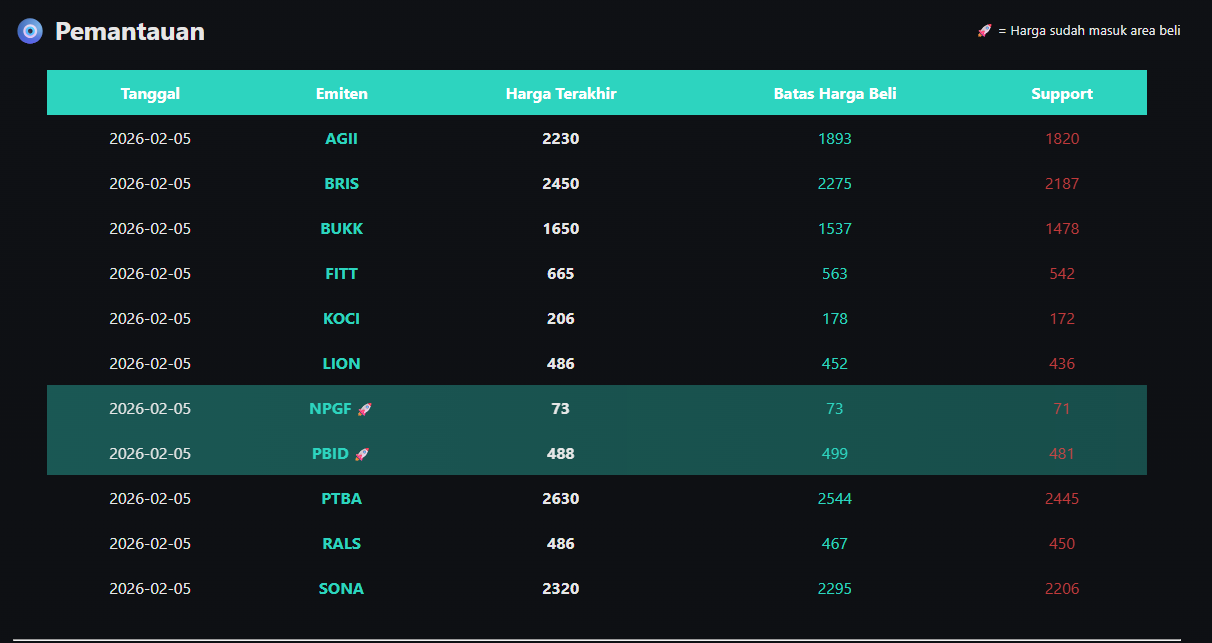Click the Emiten column header
Screen dimensions: 1212x643
pyautogui.click(x=341, y=94)
